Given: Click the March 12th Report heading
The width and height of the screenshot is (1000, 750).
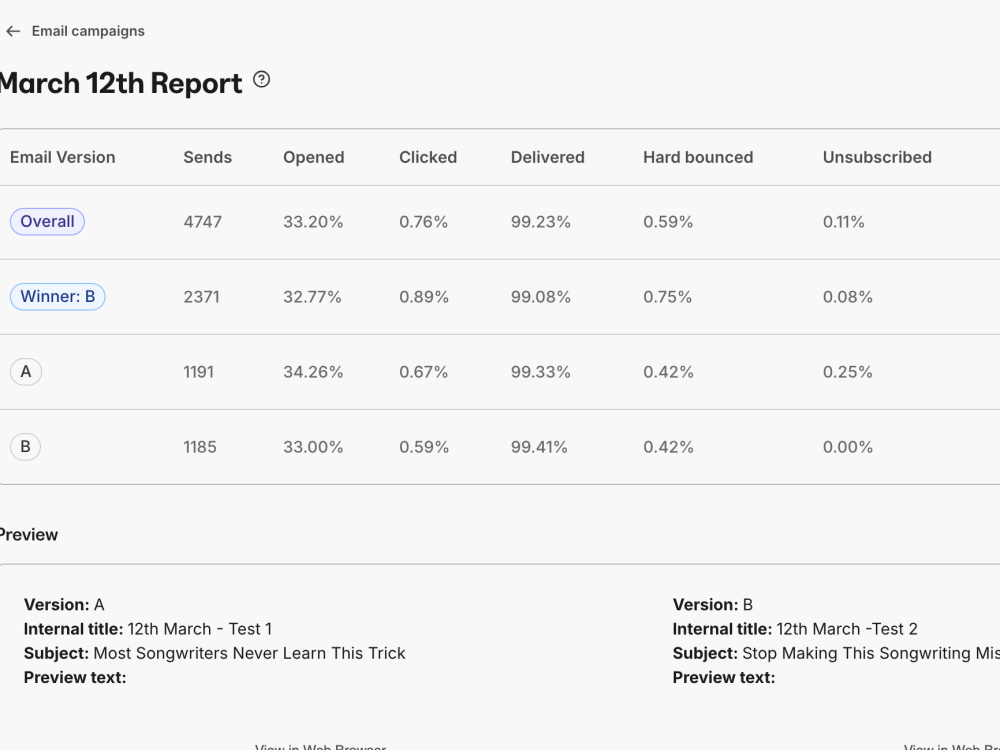Looking at the screenshot, I should click(x=121, y=84).
